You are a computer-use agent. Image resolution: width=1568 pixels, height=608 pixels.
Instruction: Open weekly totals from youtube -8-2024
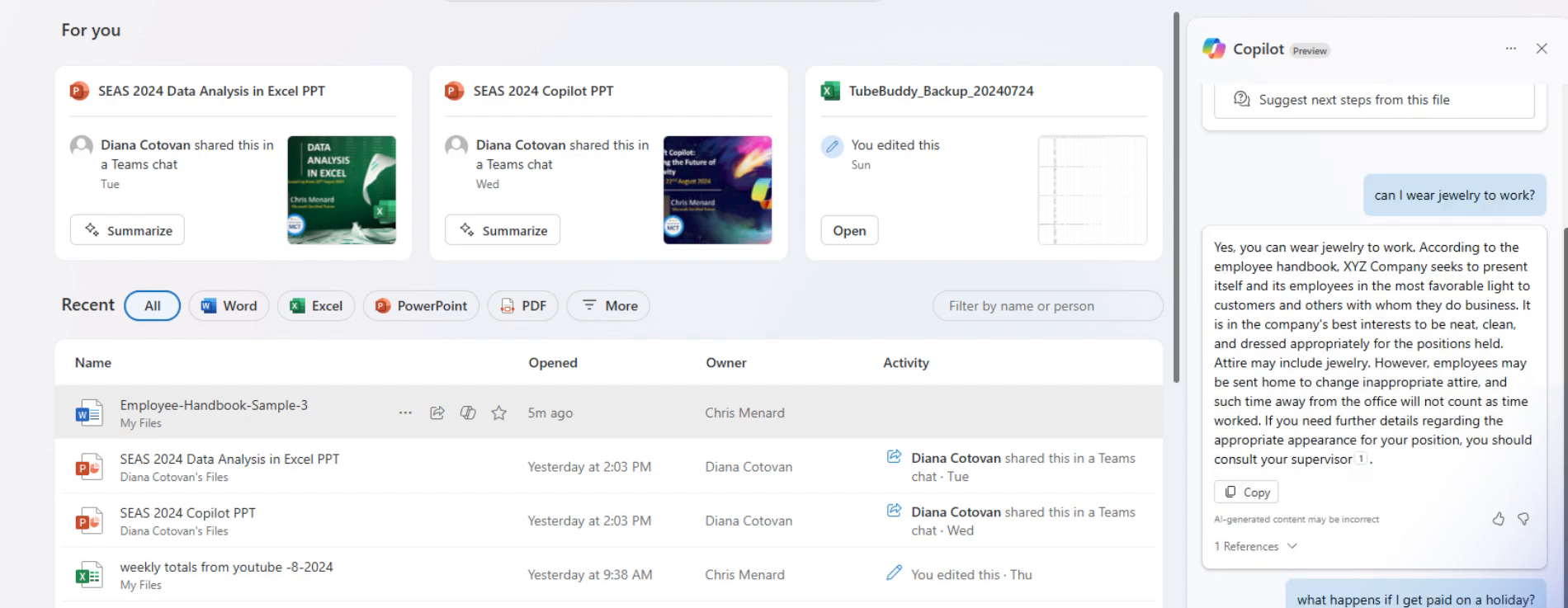click(226, 567)
